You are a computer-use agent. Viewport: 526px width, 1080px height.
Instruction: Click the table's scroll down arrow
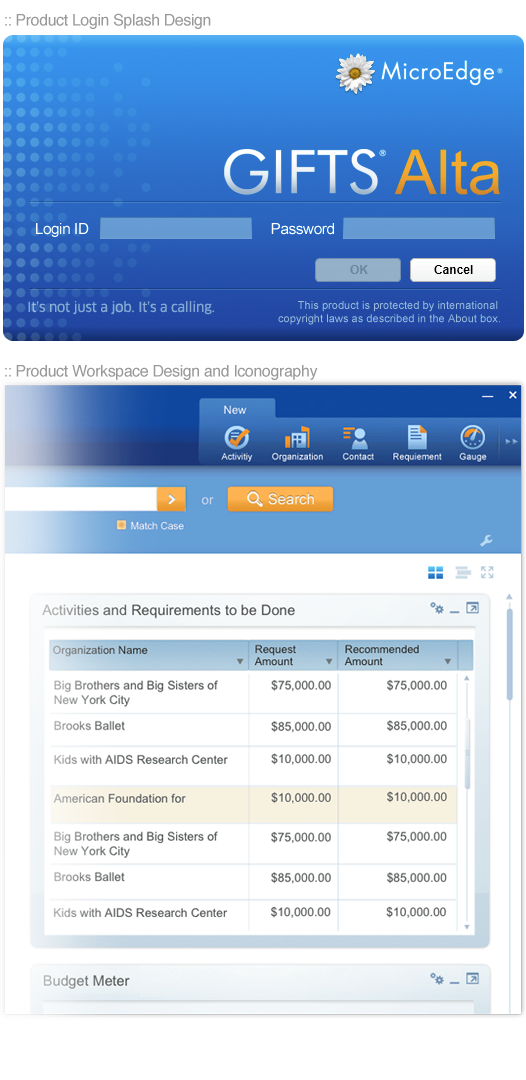point(467,927)
